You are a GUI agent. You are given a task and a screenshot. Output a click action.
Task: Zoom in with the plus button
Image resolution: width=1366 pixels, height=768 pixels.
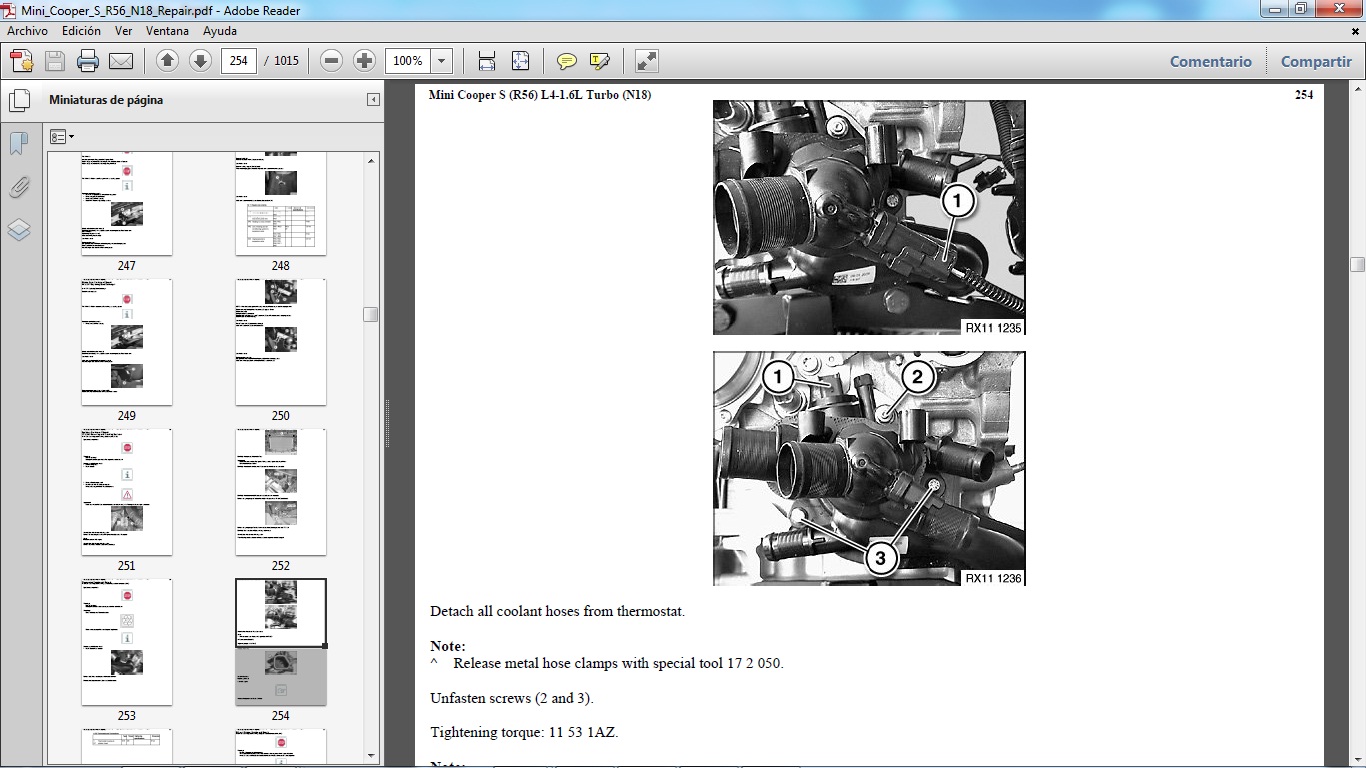365,61
